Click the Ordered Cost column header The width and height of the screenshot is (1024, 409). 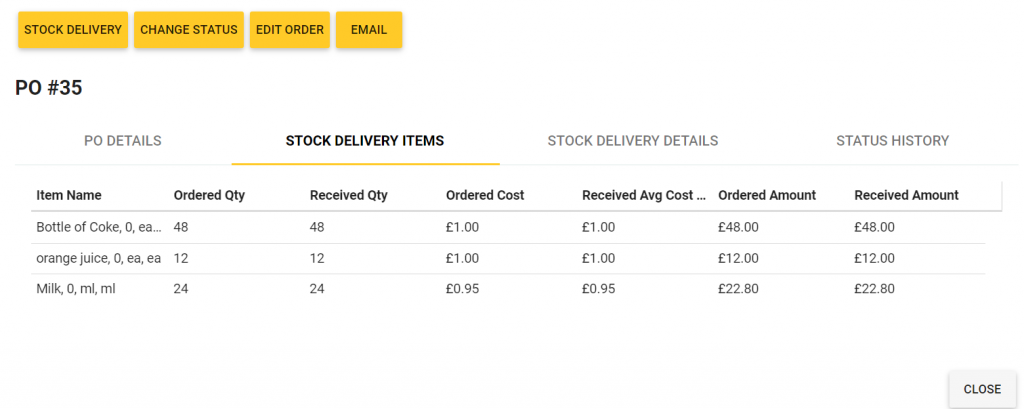click(x=485, y=195)
